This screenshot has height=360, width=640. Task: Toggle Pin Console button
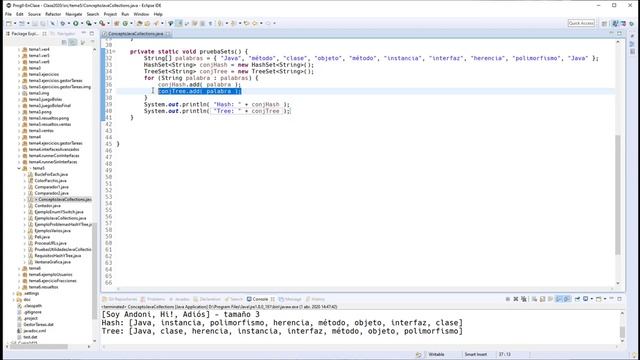pyautogui.click(x=577, y=299)
